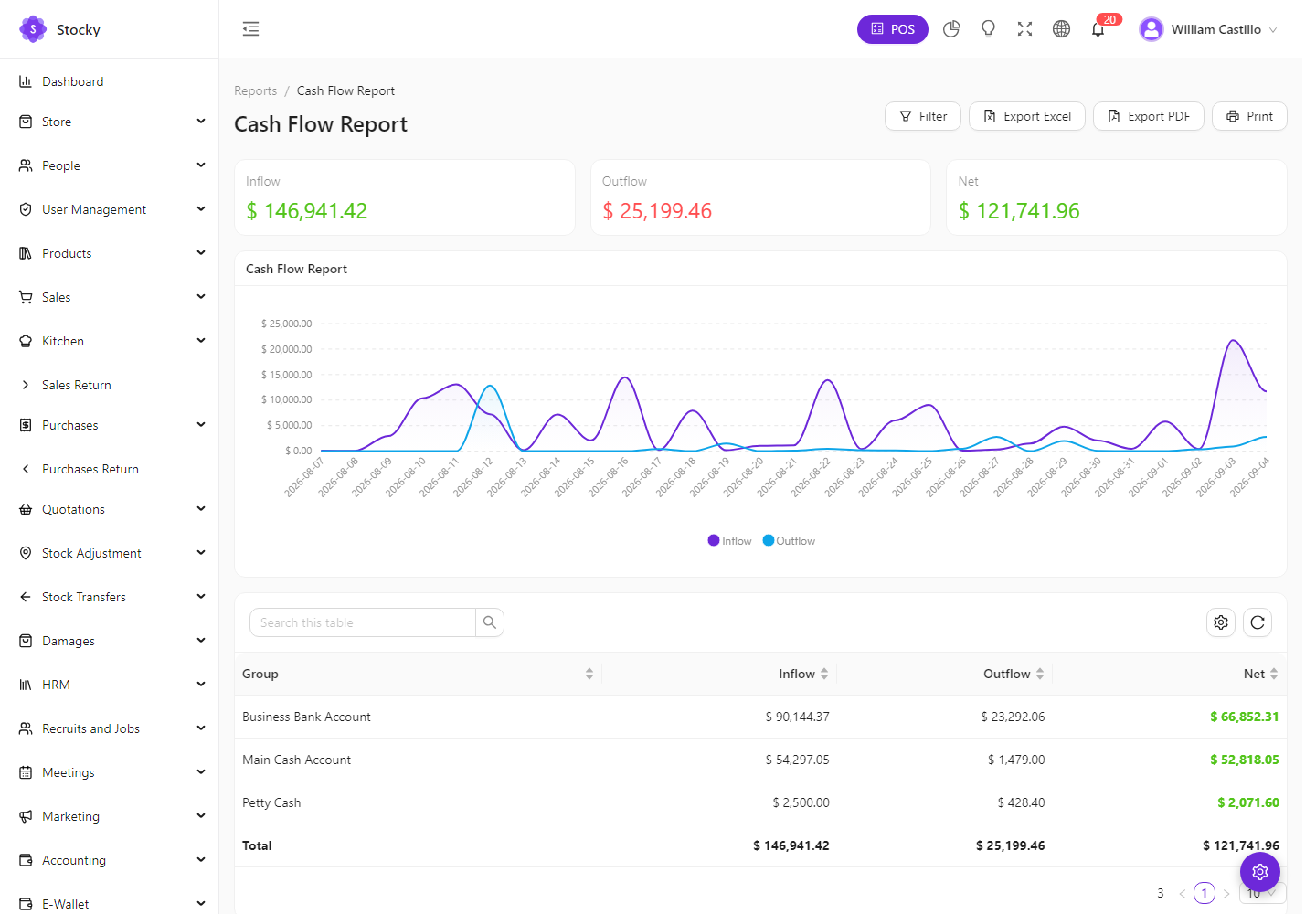Collapse the sidebar menu icon

pos(250,29)
